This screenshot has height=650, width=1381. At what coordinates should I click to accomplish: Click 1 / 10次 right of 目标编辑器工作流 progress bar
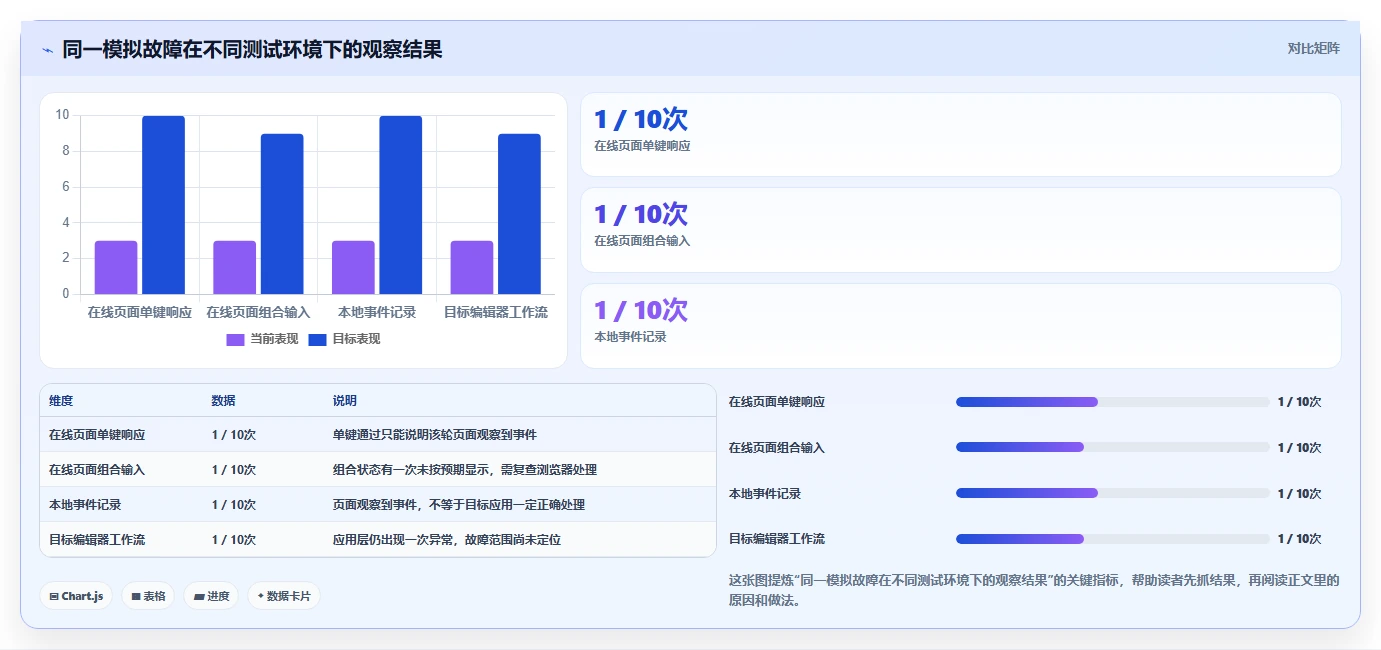coord(1299,539)
